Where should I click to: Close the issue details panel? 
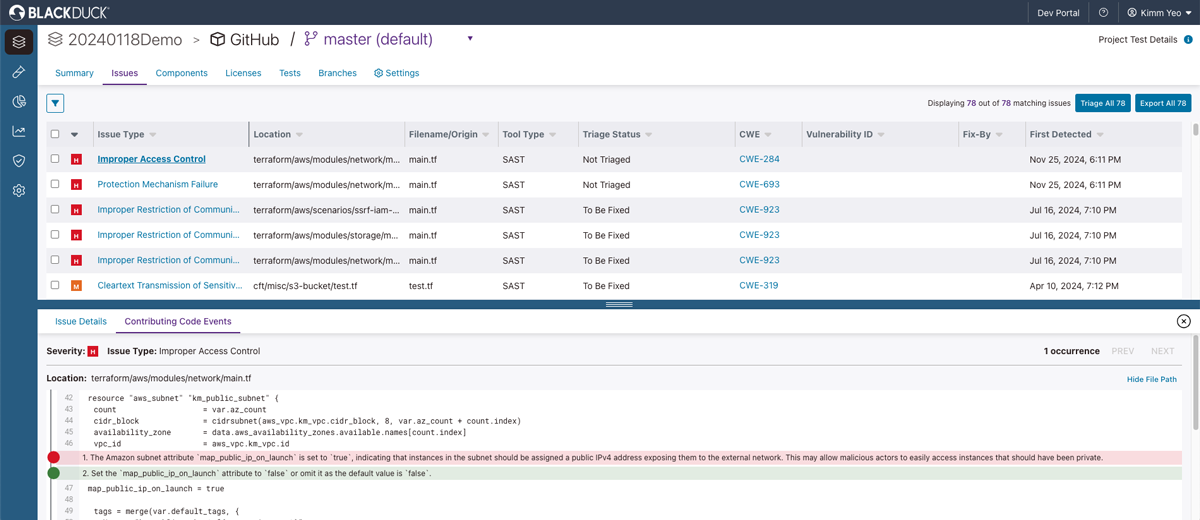[x=1183, y=321]
